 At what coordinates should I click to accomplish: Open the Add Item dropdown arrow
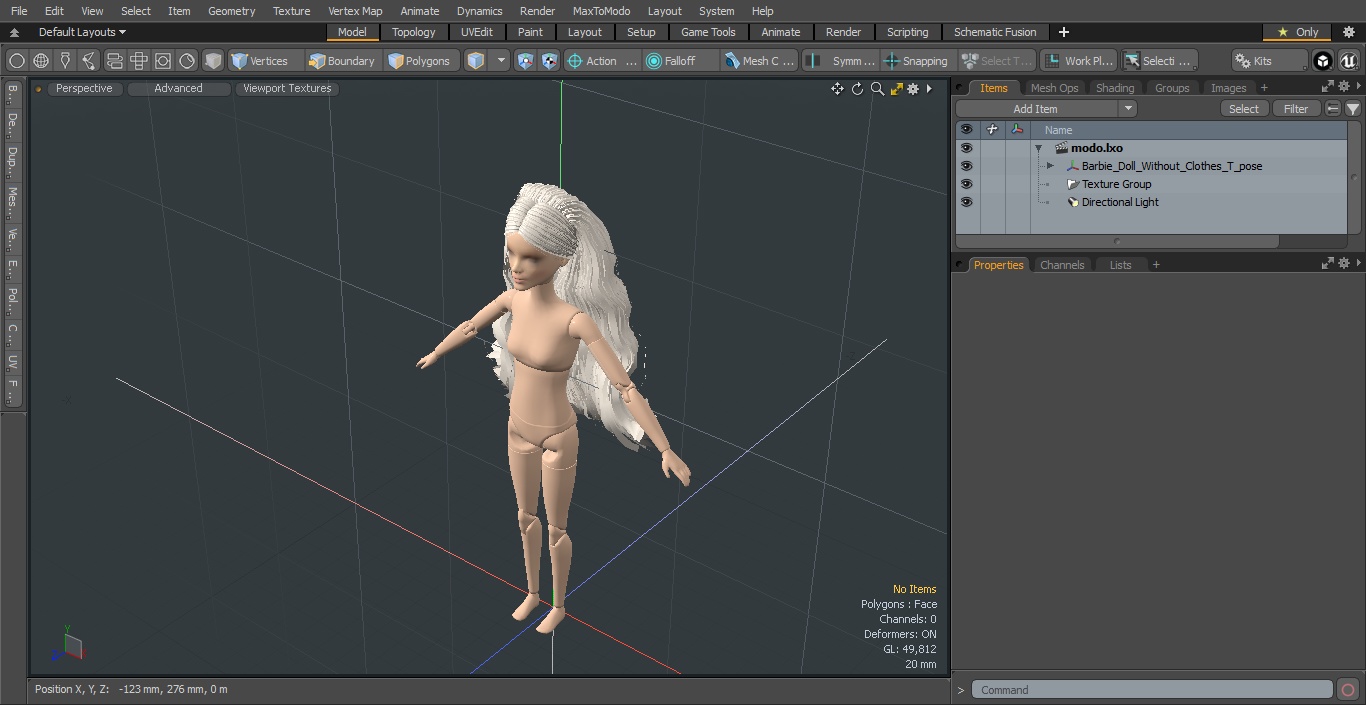[1128, 109]
